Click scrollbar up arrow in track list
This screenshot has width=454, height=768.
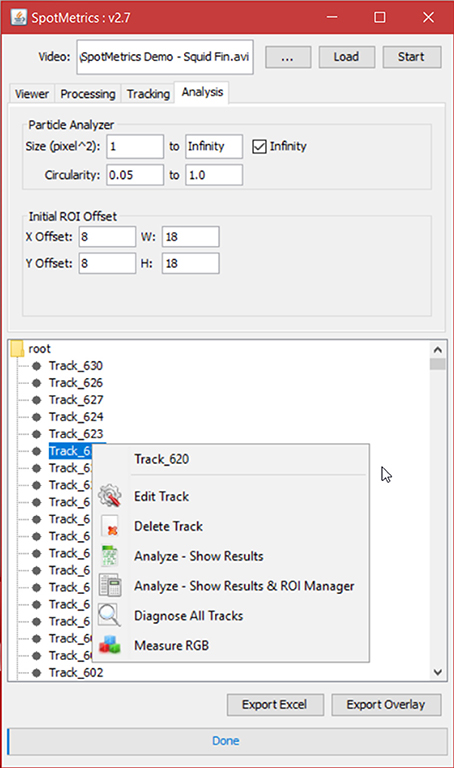click(x=438, y=350)
